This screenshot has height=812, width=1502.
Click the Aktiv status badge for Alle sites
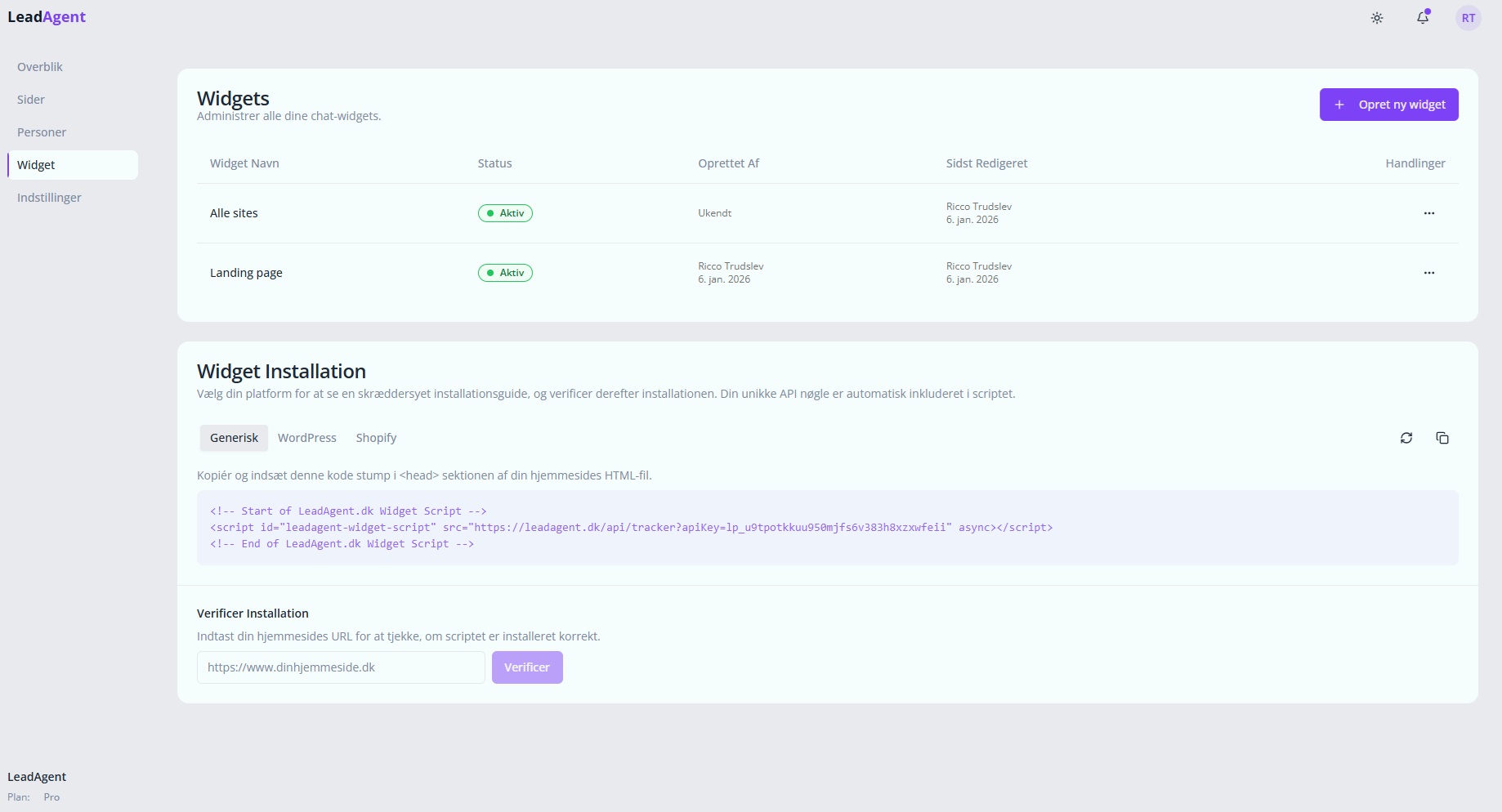coord(505,213)
